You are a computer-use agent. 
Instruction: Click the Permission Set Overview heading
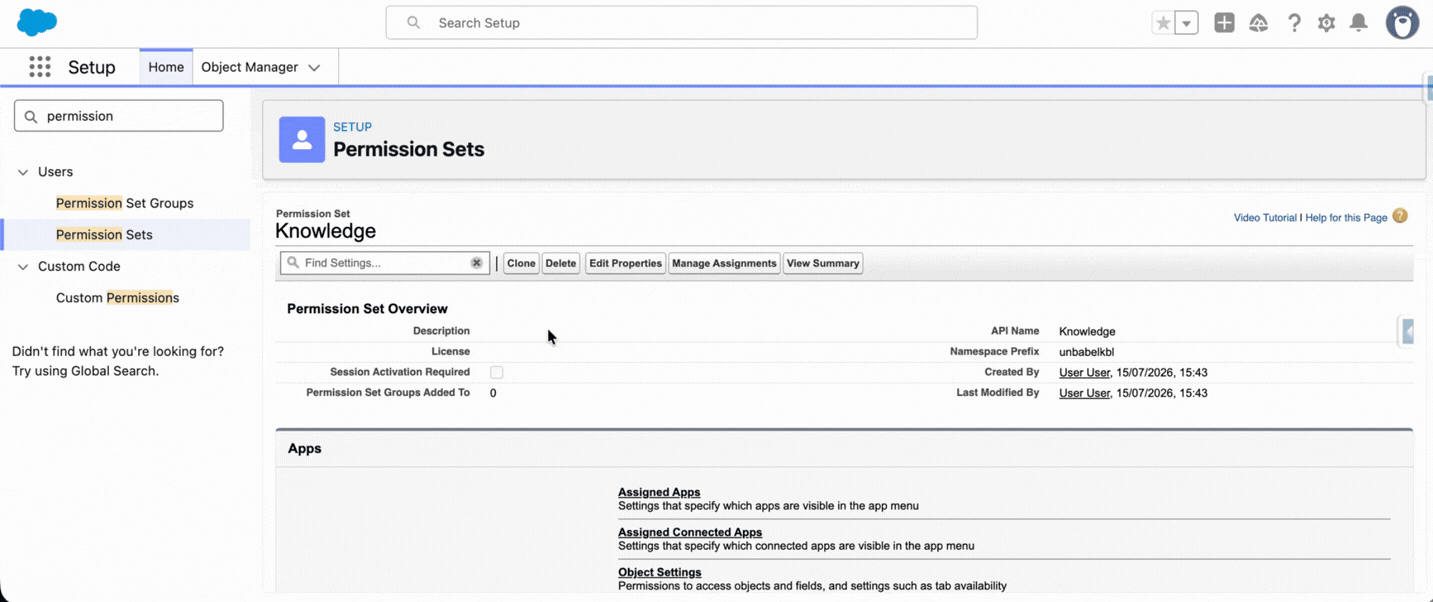pyautogui.click(x=367, y=309)
